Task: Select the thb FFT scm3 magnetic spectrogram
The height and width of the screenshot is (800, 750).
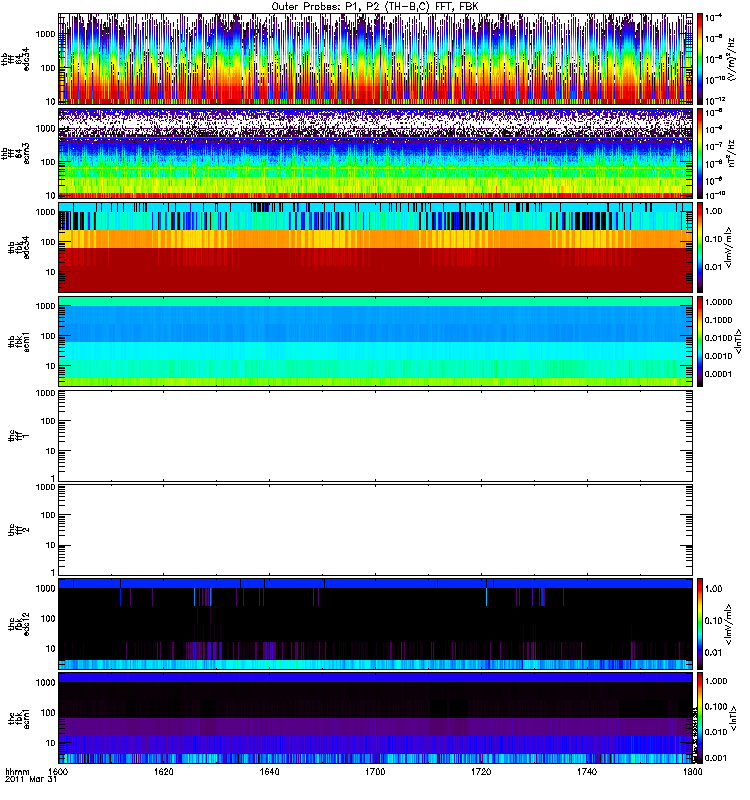Action: (375, 152)
